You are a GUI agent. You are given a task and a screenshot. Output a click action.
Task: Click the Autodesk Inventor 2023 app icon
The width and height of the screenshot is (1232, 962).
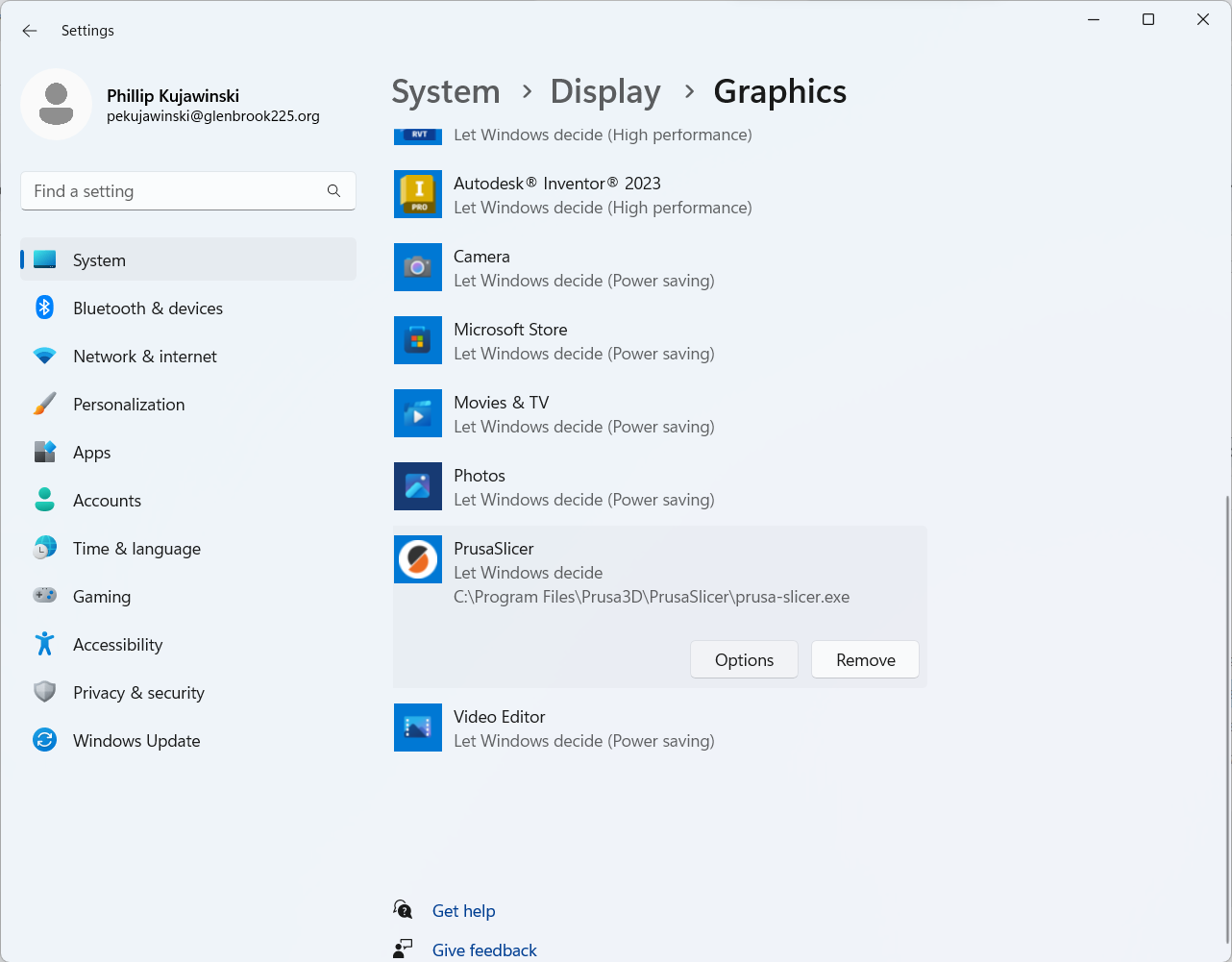click(x=418, y=194)
